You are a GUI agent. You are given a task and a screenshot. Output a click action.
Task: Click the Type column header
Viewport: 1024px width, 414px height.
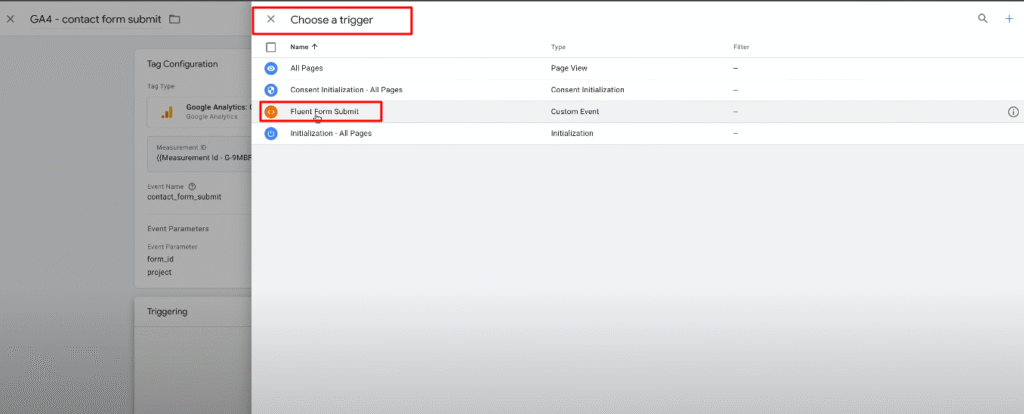point(559,47)
